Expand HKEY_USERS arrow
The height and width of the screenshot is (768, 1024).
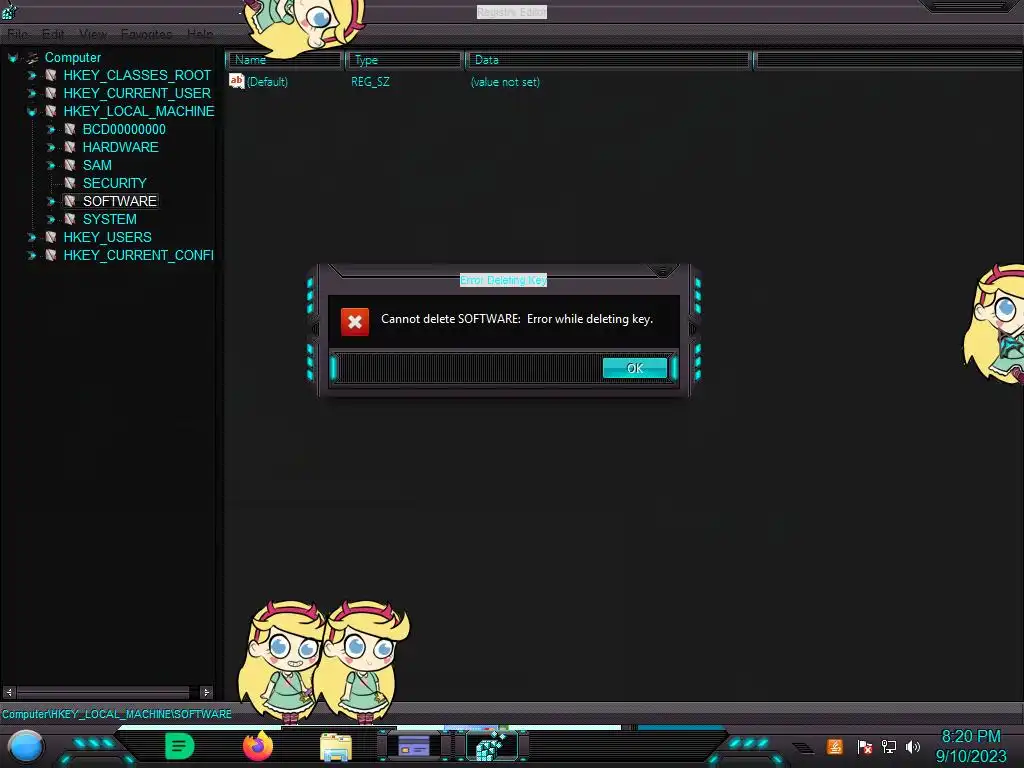coord(31,237)
